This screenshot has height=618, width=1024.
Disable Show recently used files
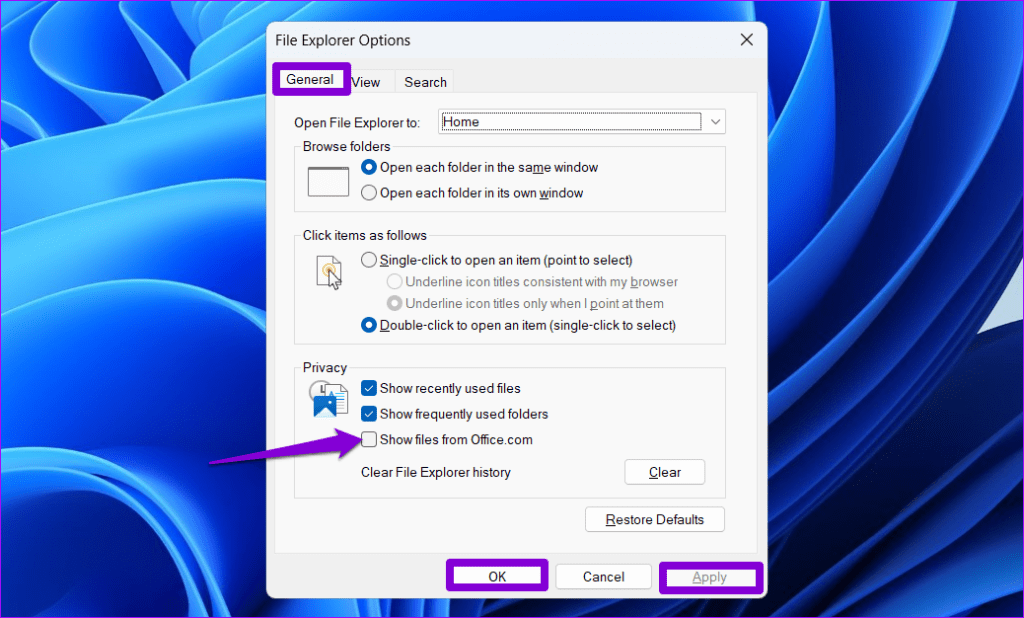point(369,388)
